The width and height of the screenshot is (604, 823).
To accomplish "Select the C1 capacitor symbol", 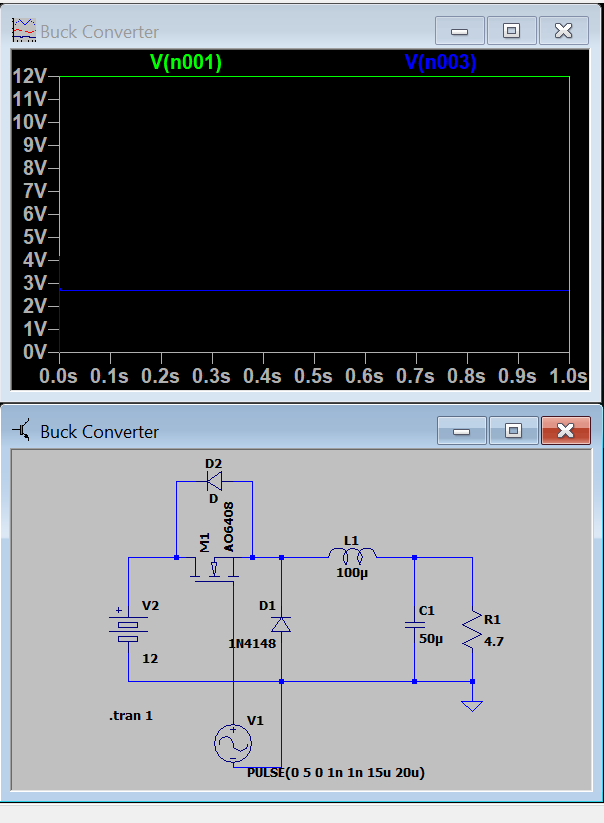I will click(x=415, y=625).
